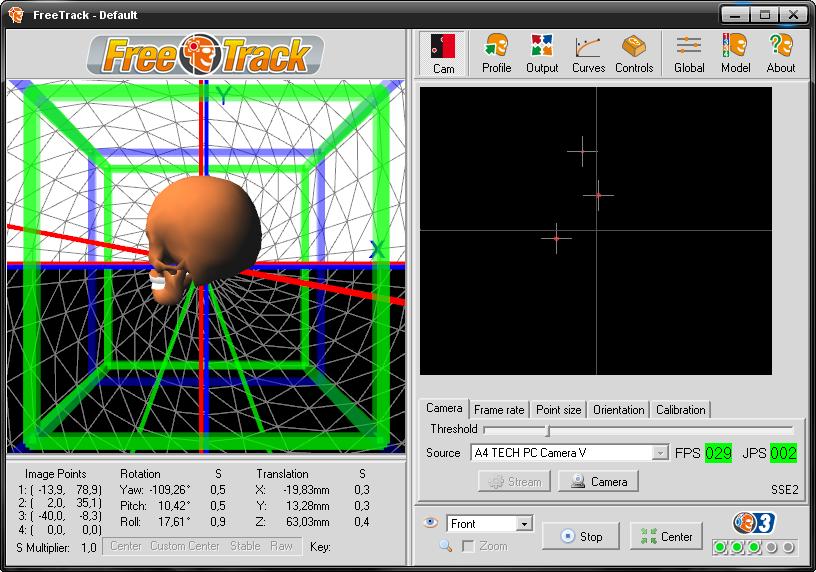Open the Cam toolbar page
This screenshot has width=816, height=572.
pyautogui.click(x=443, y=54)
